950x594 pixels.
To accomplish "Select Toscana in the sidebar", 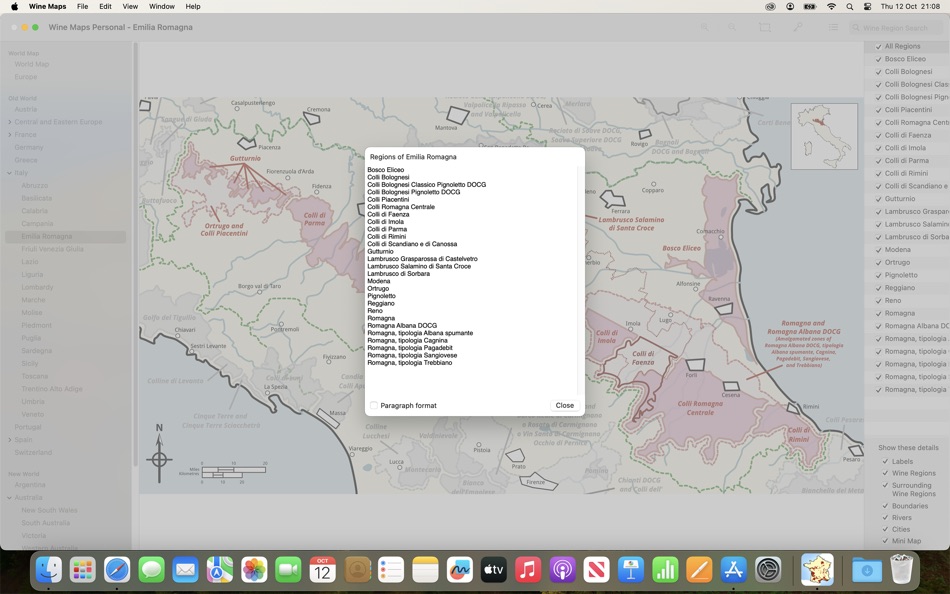I will [x=34, y=376].
